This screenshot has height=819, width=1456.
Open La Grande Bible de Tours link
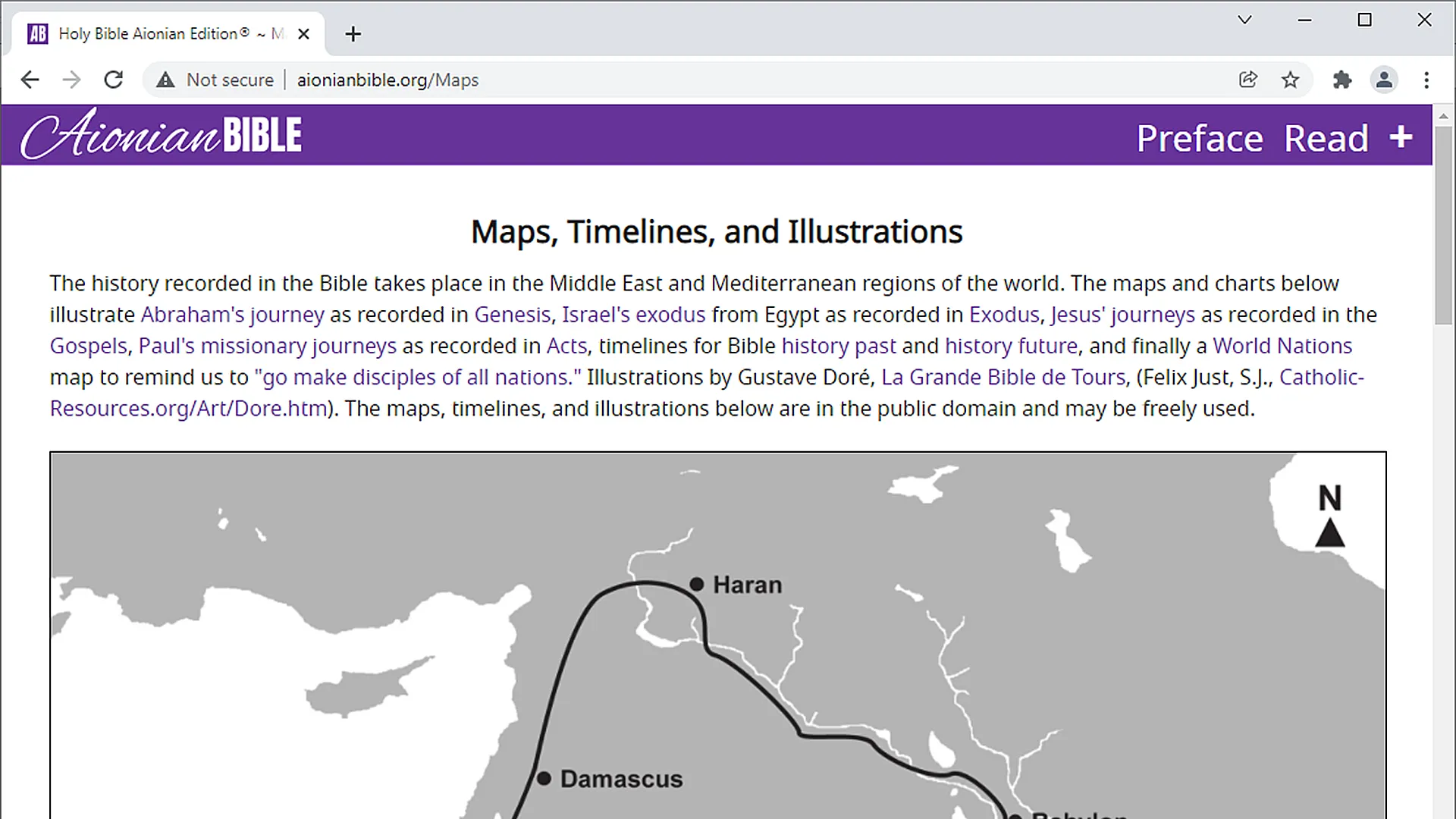point(1003,377)
